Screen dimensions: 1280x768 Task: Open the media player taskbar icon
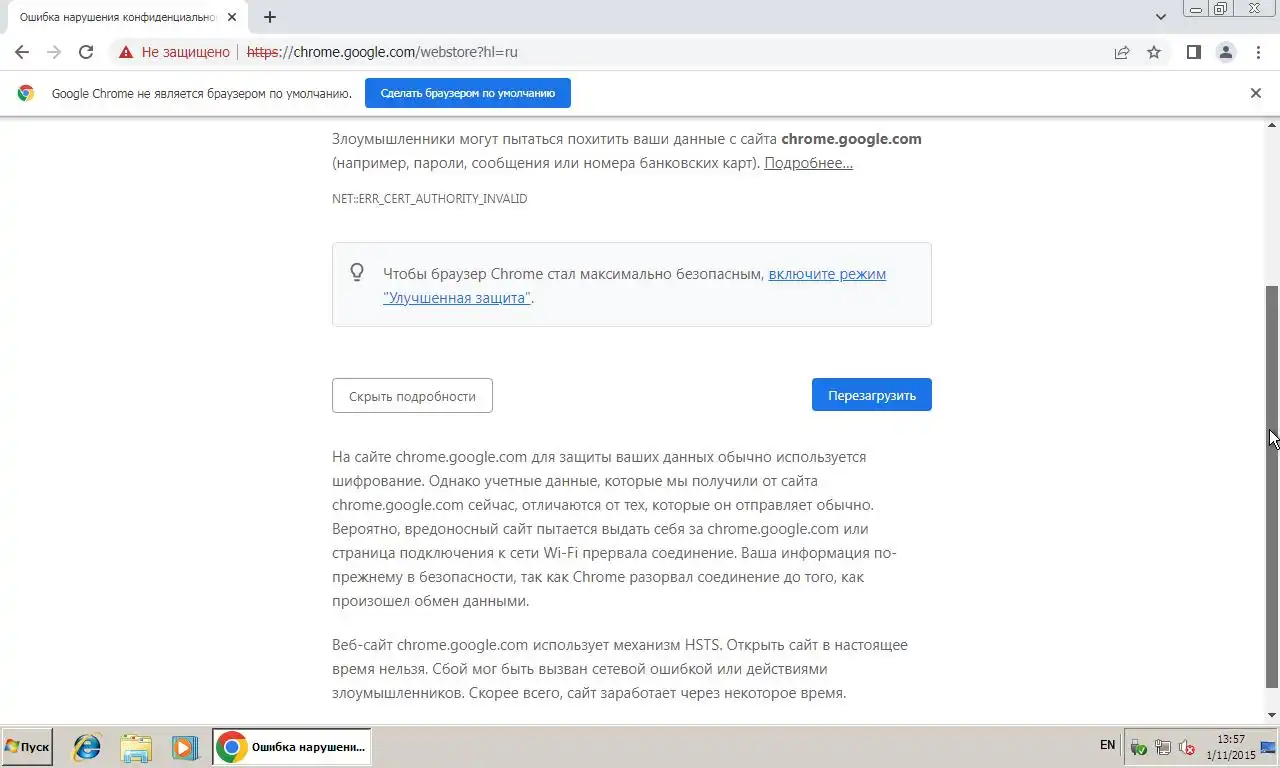184,747
